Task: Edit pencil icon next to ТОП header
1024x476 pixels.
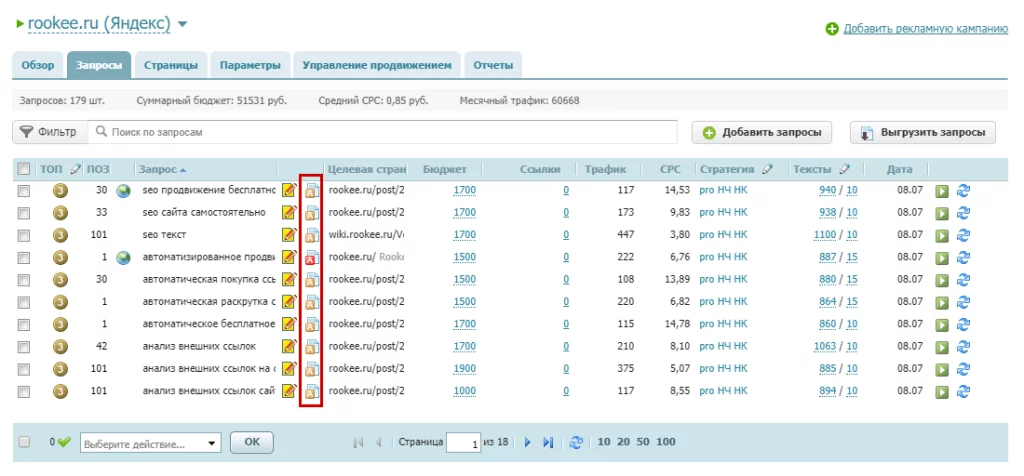Action: coord(76,169)
